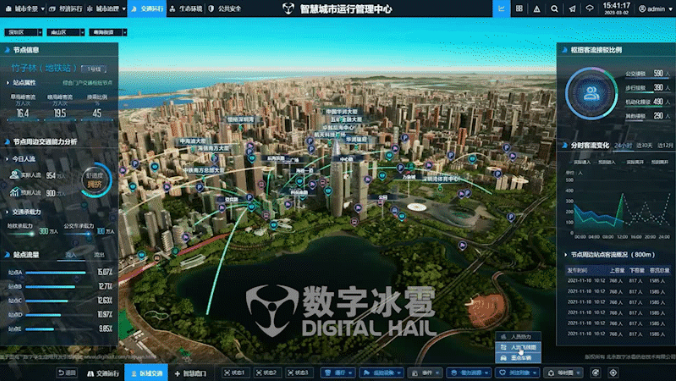Select the 流入 station flow tab
Image resolution: width=676 pixels, height=381 pixels.
pos(71,255)
